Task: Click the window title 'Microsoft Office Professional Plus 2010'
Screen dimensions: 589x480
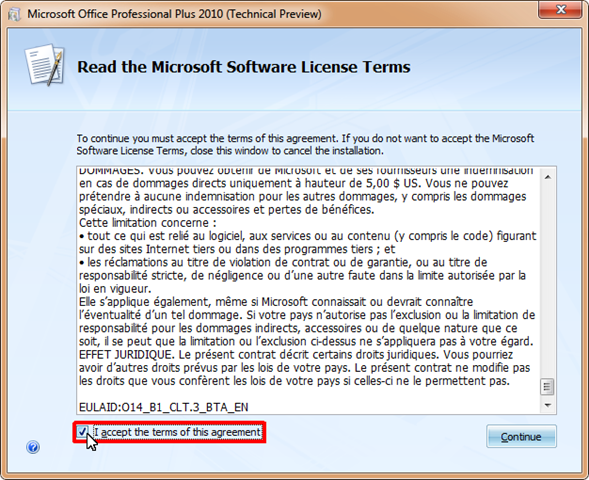Action: (x=174, y=14)
